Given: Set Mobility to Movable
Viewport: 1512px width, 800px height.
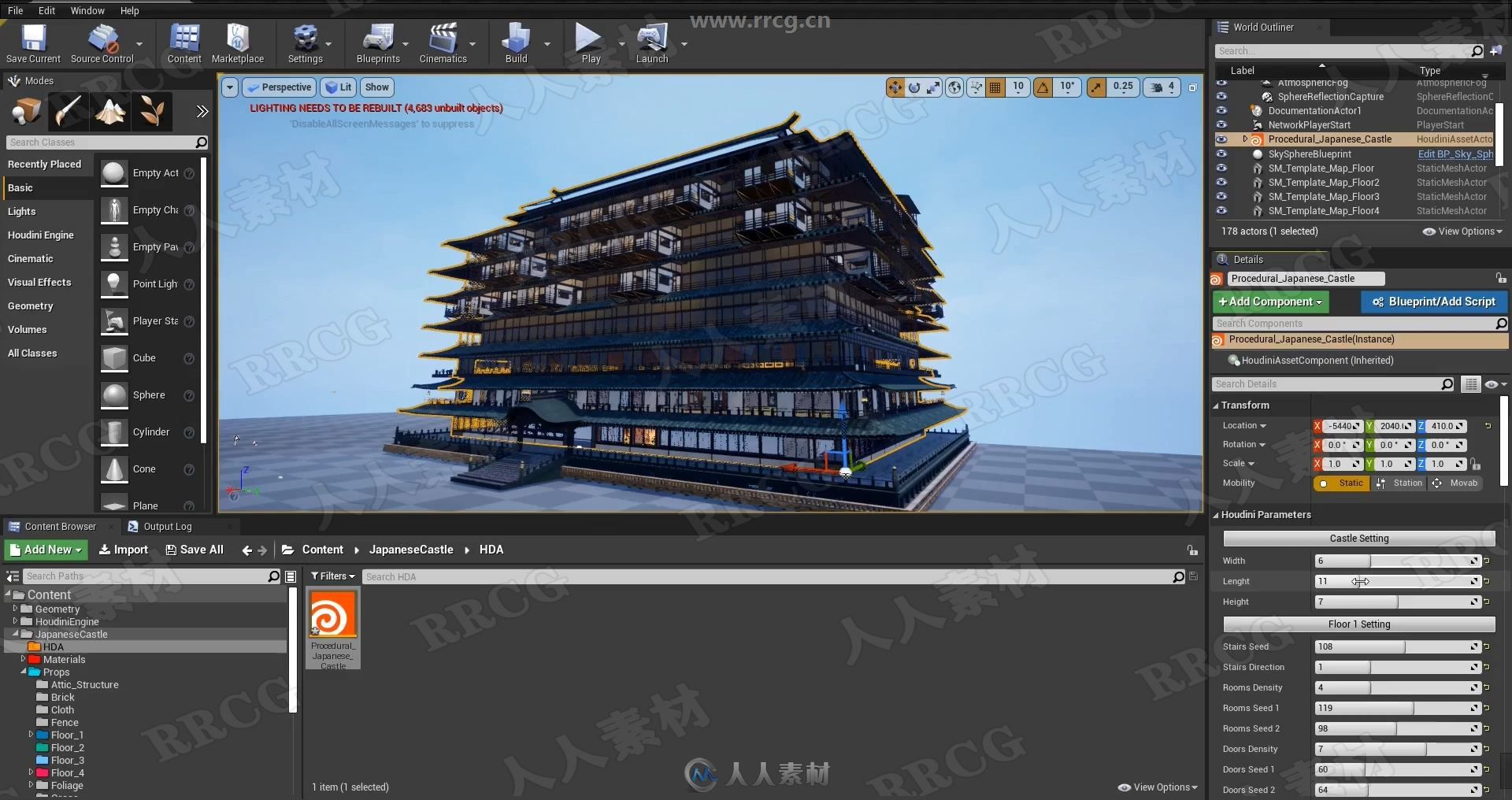Looking at the screenshot, I should tap(1456, 483).
